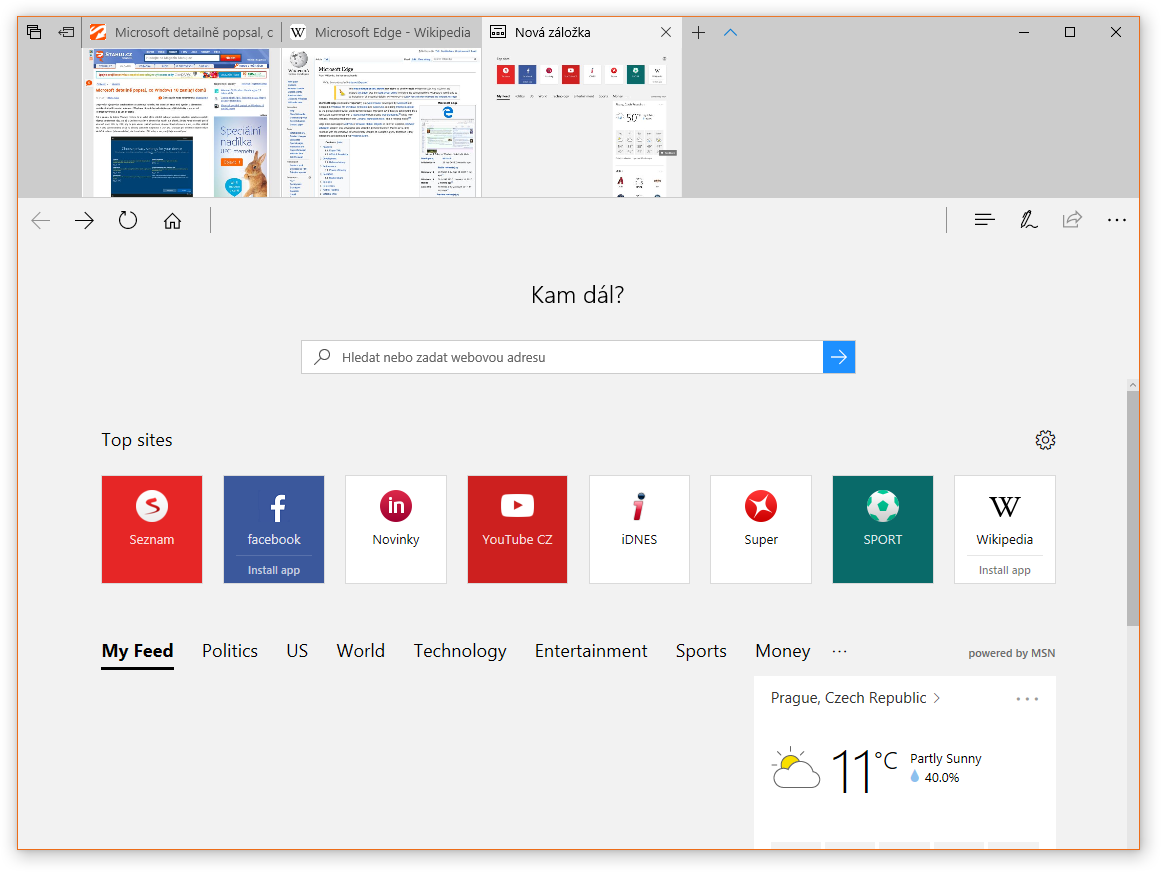This screenshot has width=1161, height=872.
Task: Open a new tab with plus button
Action: [698, 33]
